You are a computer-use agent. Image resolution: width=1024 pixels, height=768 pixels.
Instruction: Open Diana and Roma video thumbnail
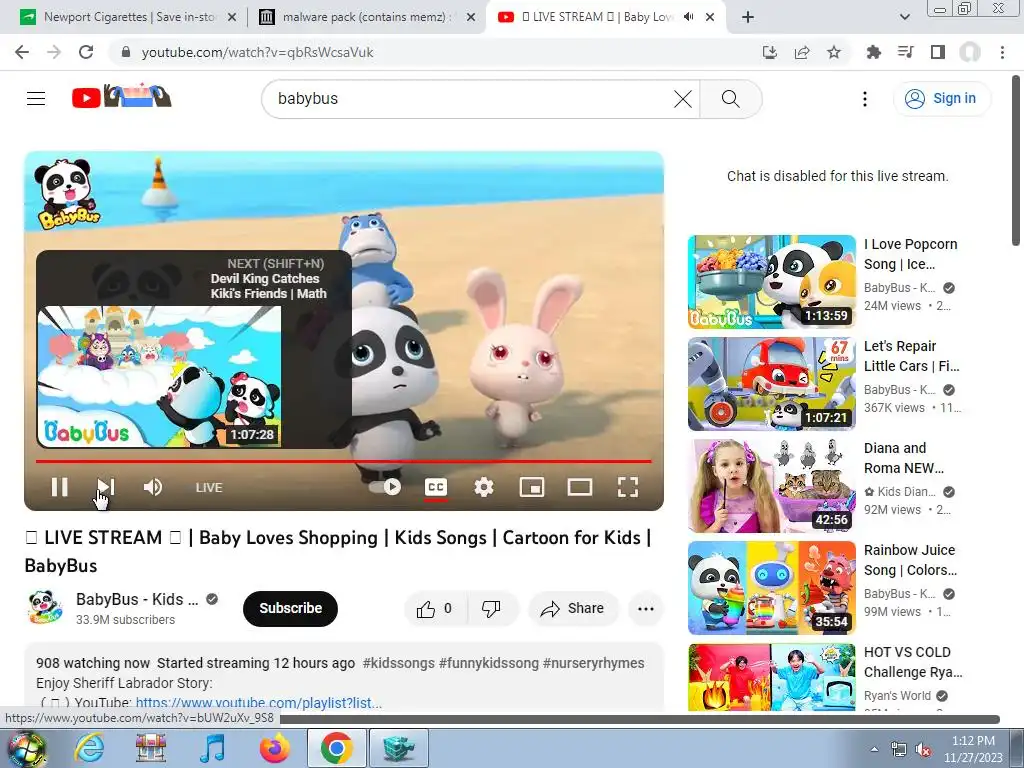(x=772, y=486)
